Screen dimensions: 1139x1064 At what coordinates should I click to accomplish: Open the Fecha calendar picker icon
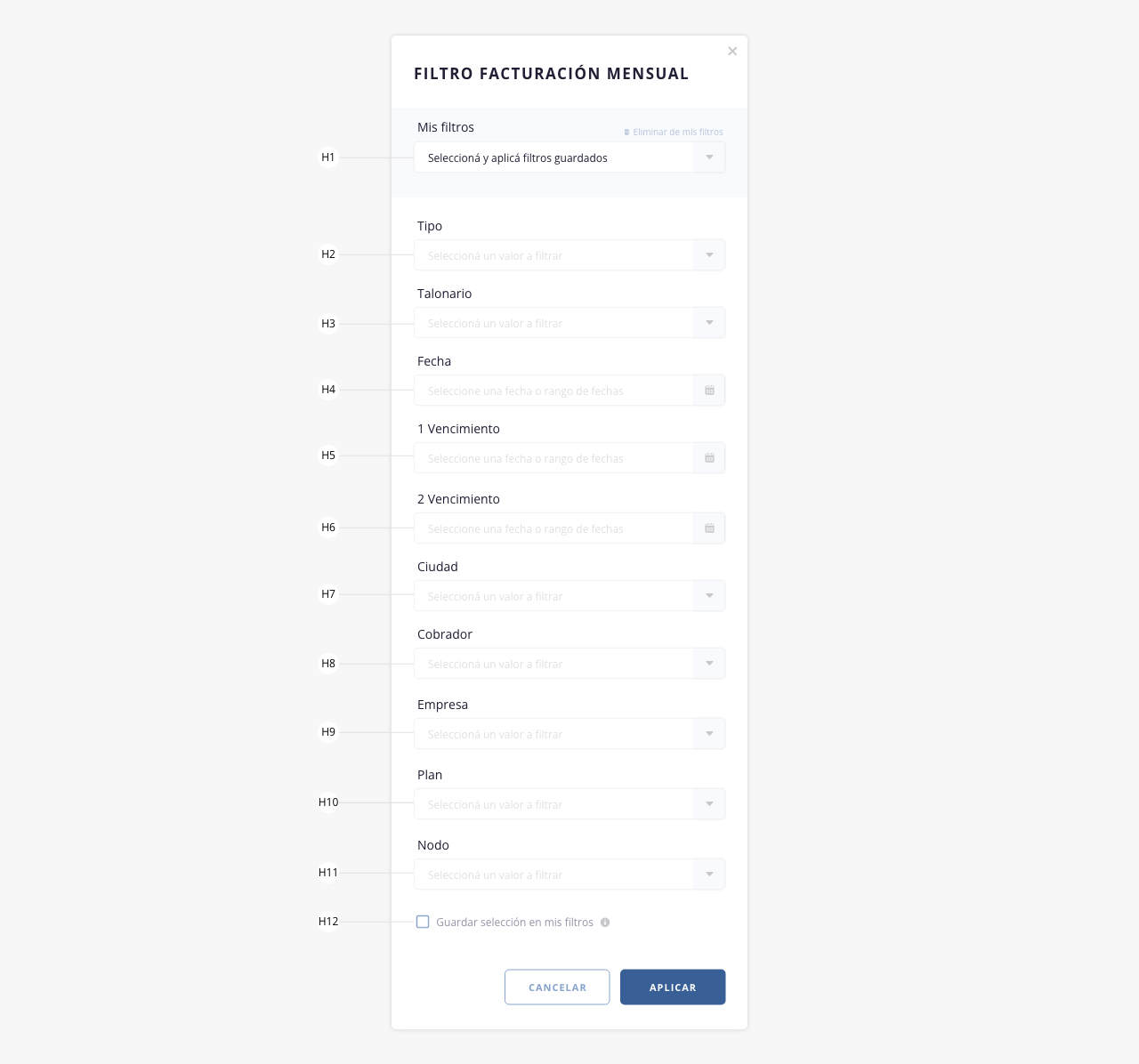(x=709, y=391)
